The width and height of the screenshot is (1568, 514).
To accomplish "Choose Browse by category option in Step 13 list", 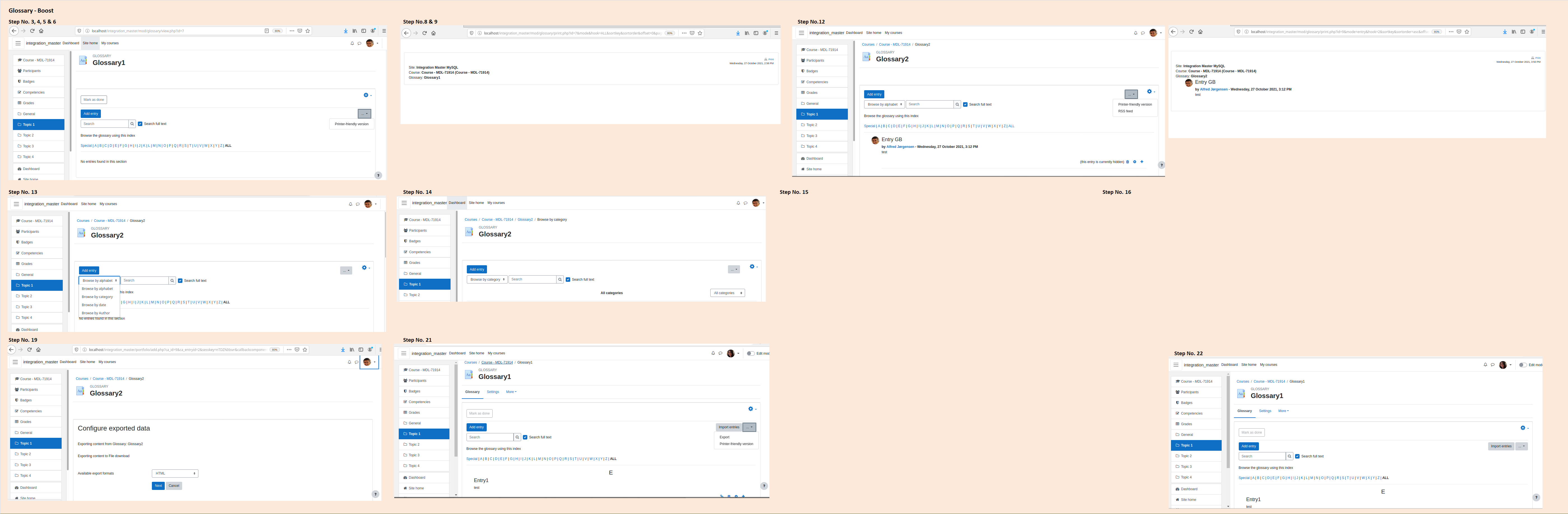I will (x=98, y=297).
